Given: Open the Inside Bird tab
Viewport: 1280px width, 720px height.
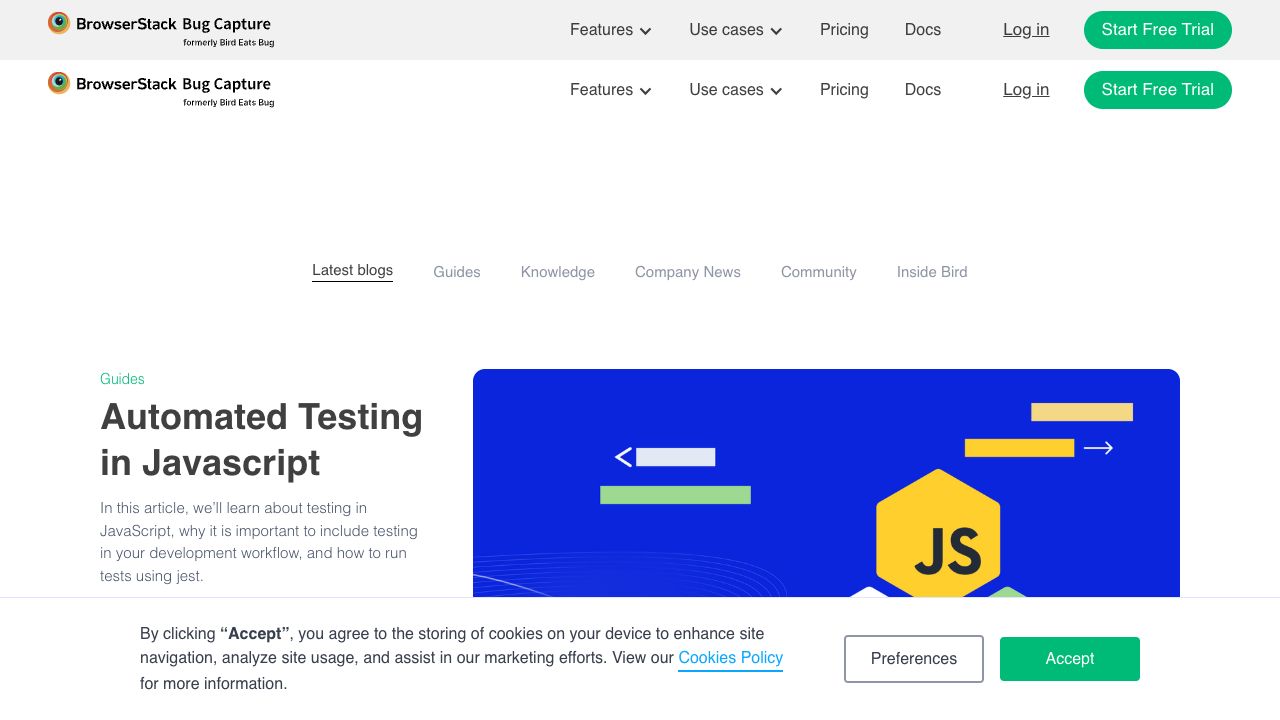Looking at the screenshot, I should click(931, 272).
